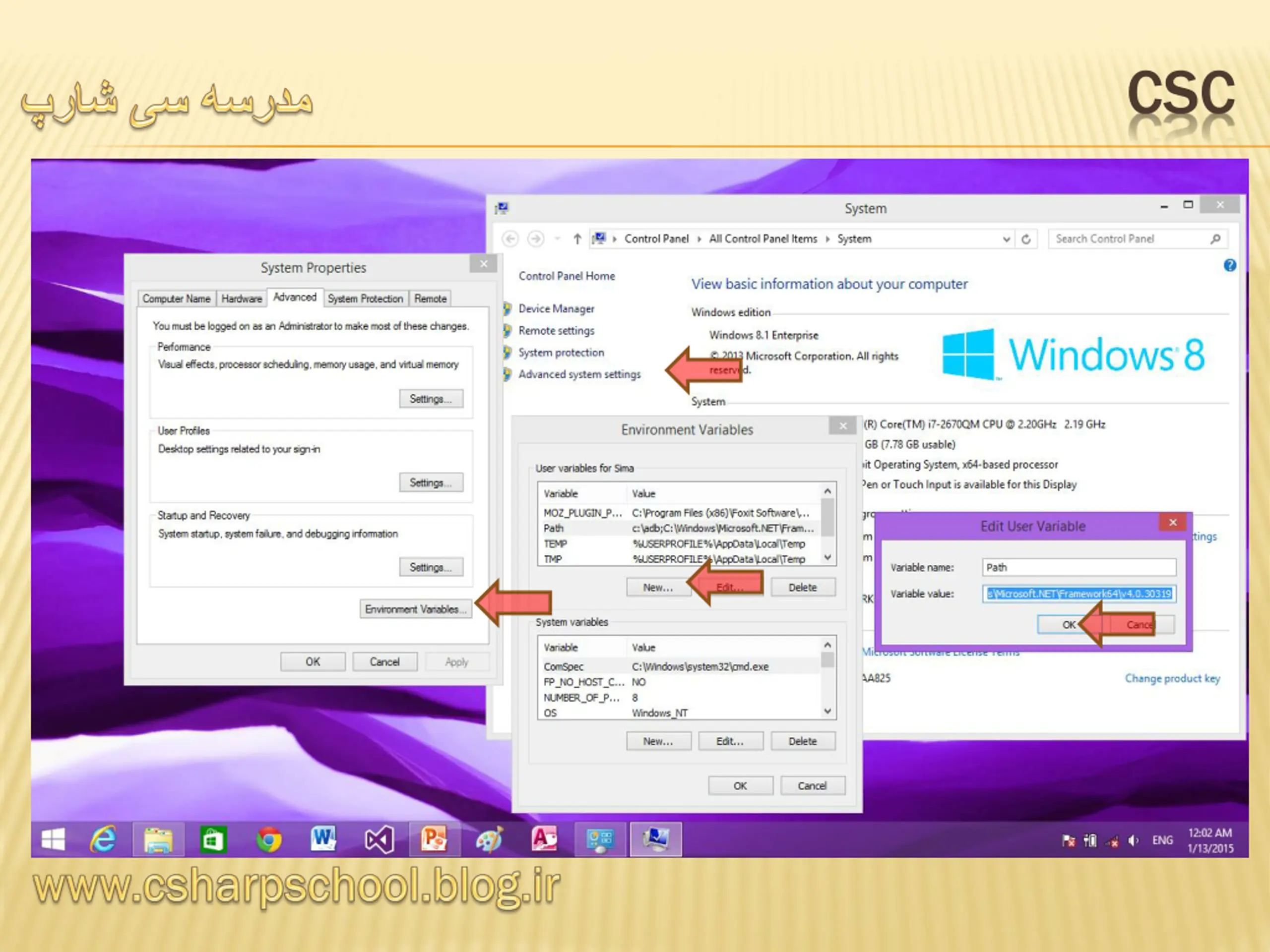Open Internet Explorer from the taskbar
Viewport: 1270px width, 952px height.
(x=103, y=839)
